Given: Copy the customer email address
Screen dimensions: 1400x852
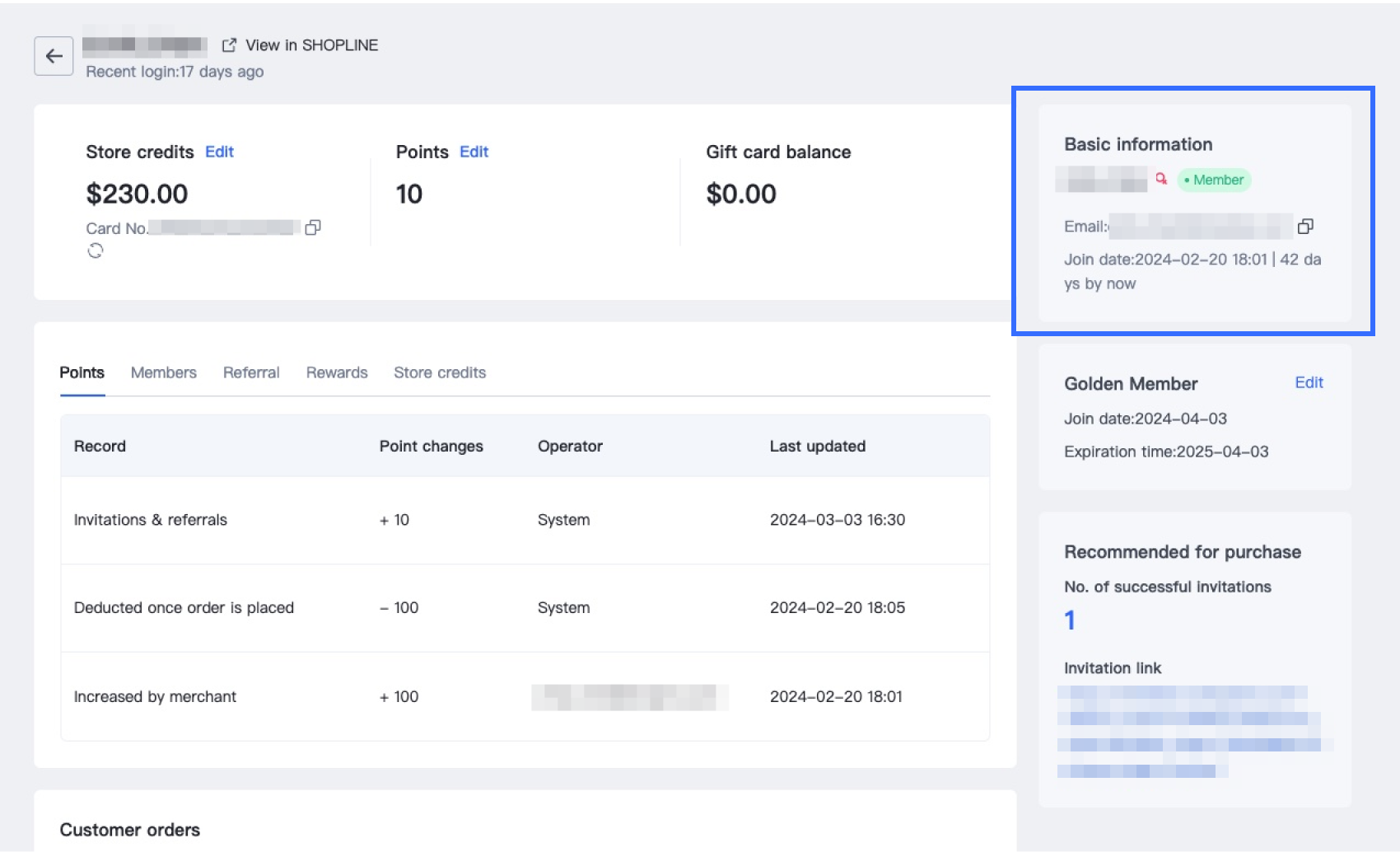Looking at the screenshot, I should point(1305,227).
